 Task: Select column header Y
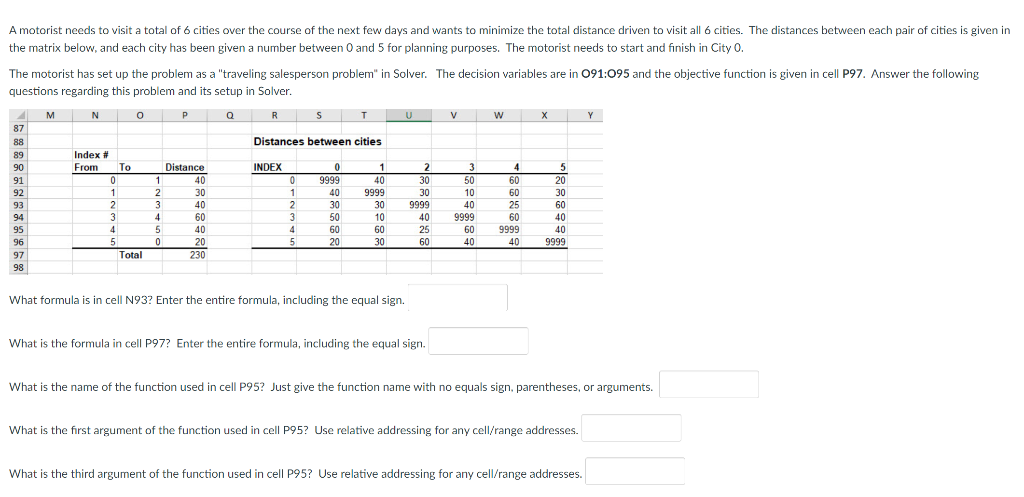coord(590,116)
